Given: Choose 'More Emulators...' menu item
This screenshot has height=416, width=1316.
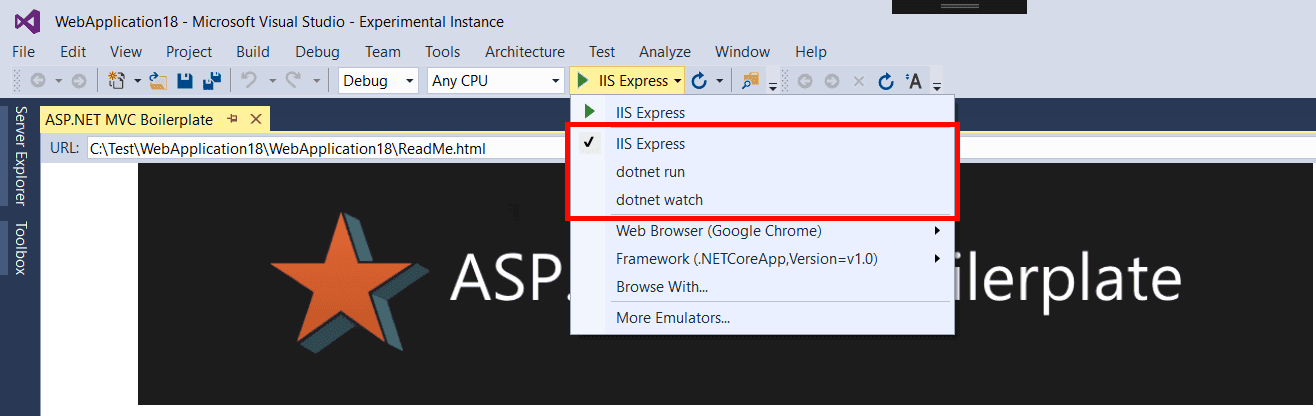Looking at the screenshot, I should (x=762, y=319).
